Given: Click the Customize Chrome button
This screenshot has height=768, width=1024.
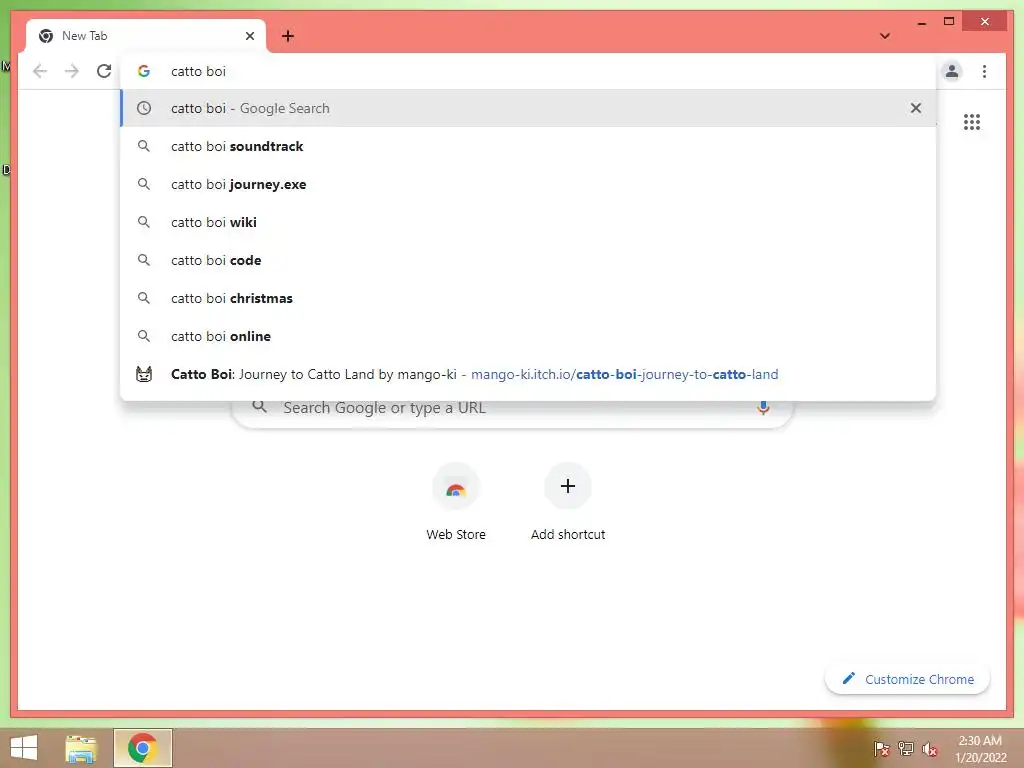Looking at the screenshot, I should (x=908, y=679).
